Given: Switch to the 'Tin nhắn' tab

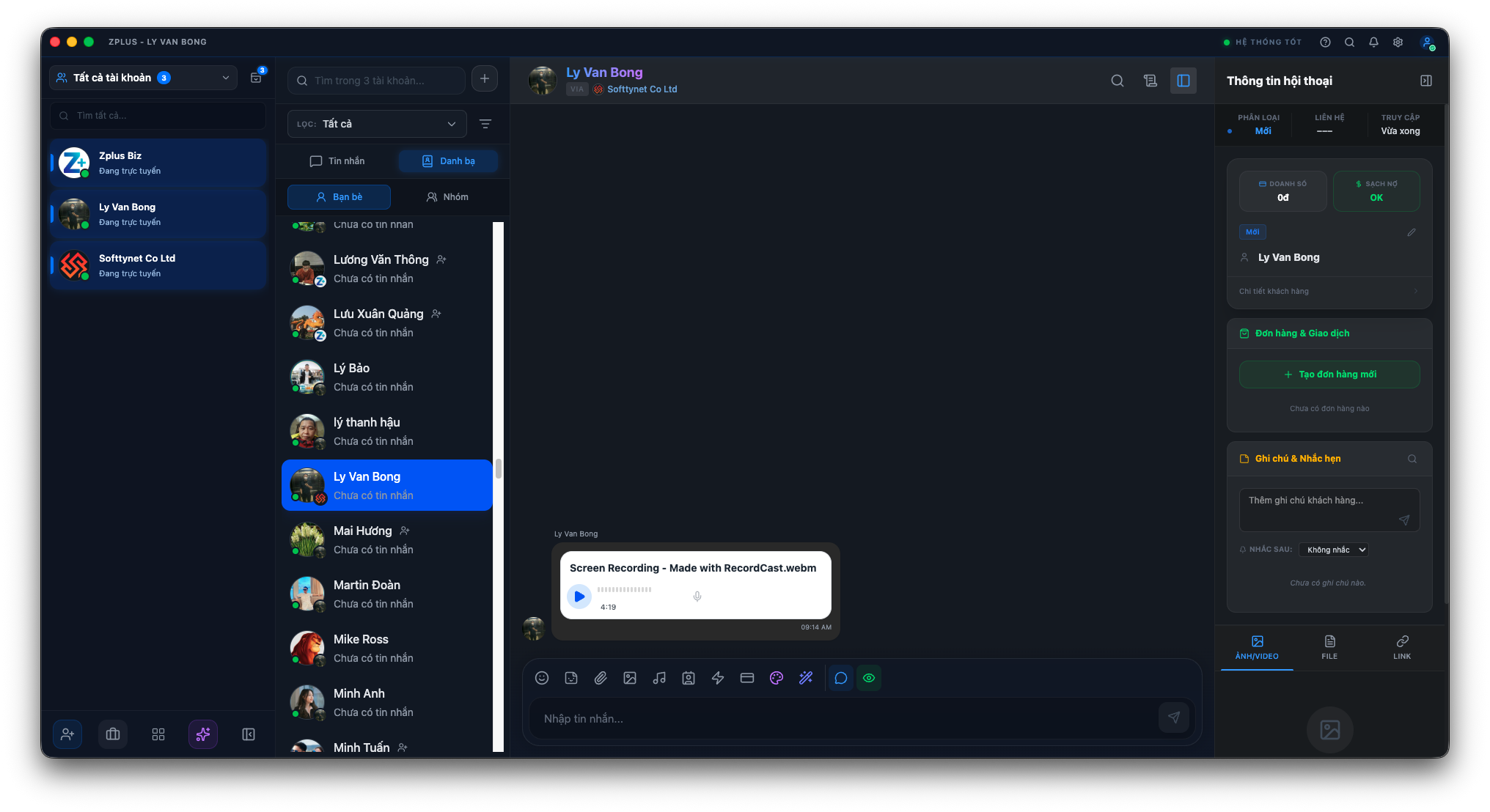Looking at the screenshot, I should (x=337, y=161).
